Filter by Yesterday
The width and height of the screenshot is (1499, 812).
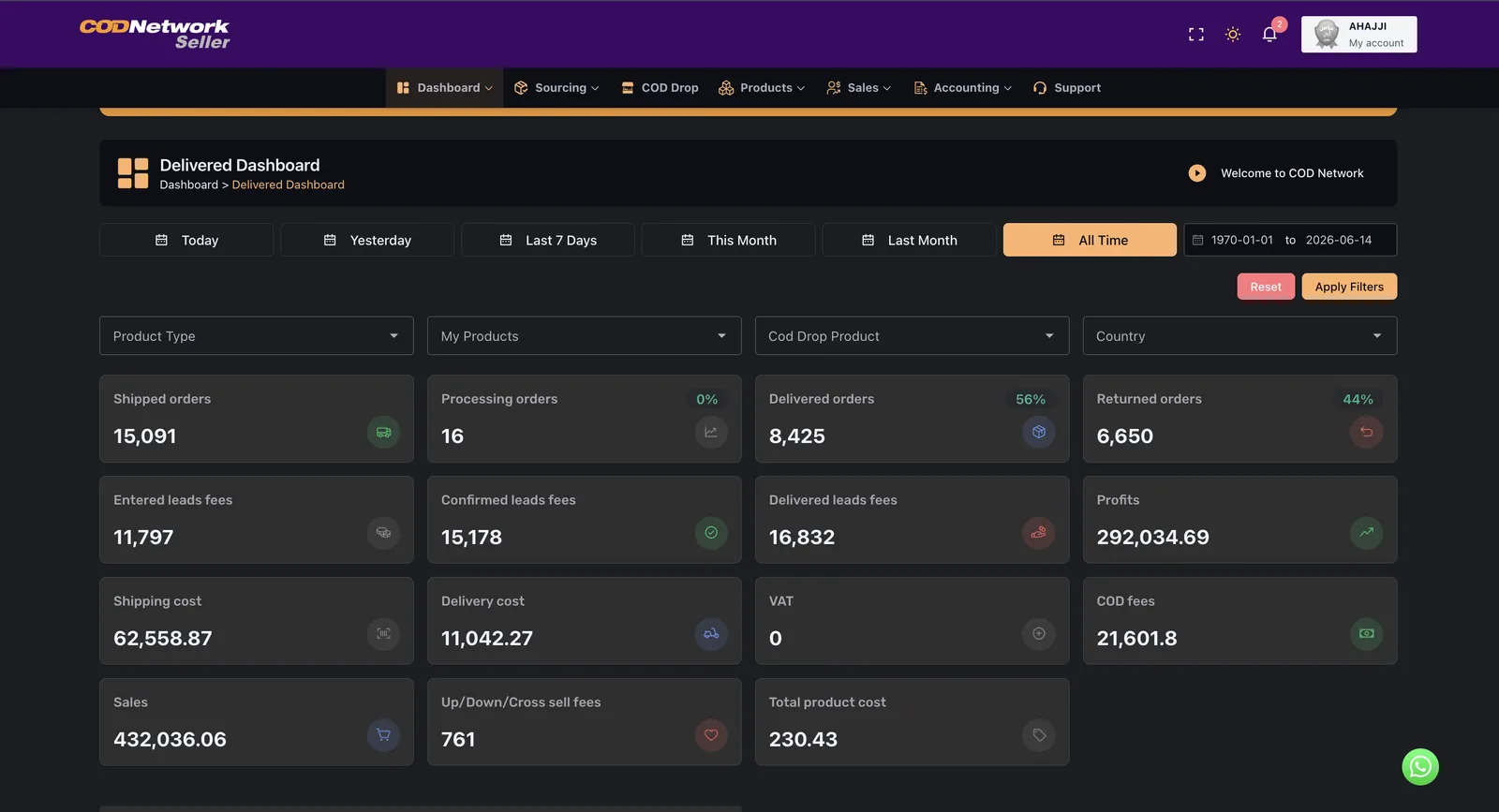pyautogui.click(x=367, y=240)
